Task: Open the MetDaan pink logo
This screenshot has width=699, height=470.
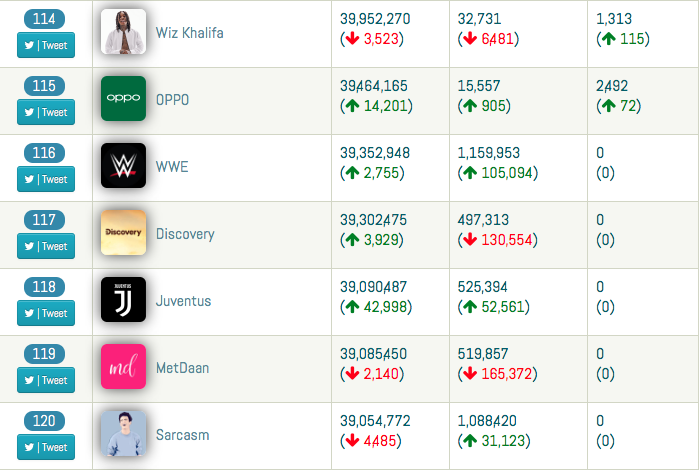Action: [x=123, y=367]
